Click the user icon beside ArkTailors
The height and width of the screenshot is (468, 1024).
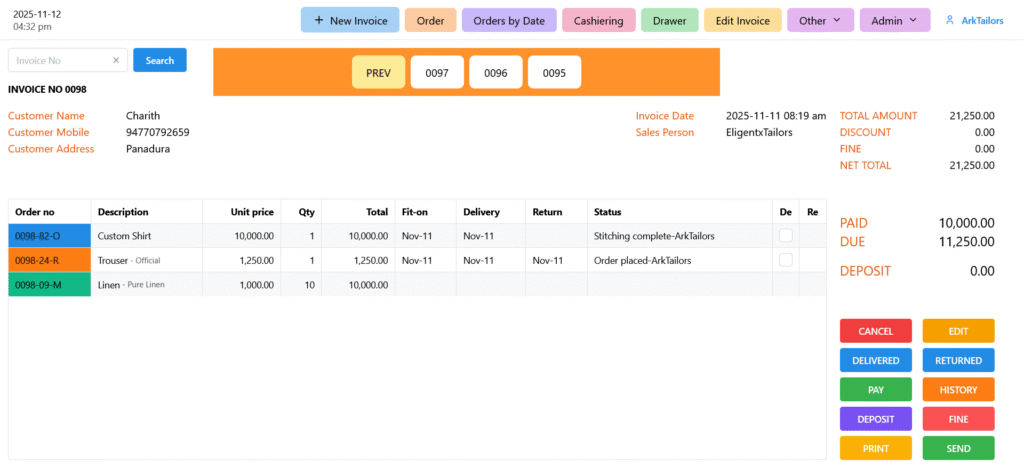pyautogui.click(x=950, y=20)
